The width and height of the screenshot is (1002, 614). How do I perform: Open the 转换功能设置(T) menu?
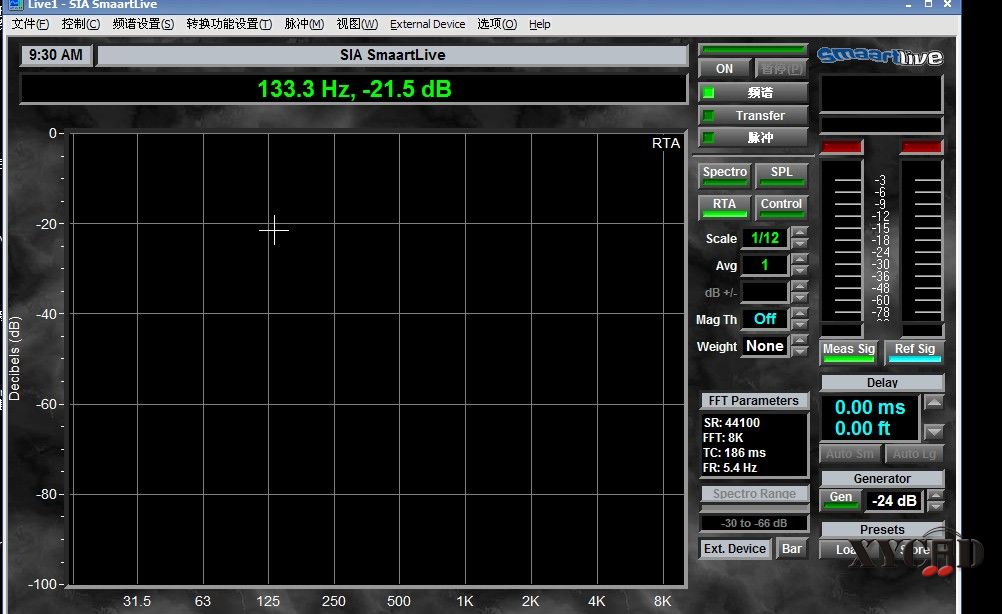coord(229,24)
